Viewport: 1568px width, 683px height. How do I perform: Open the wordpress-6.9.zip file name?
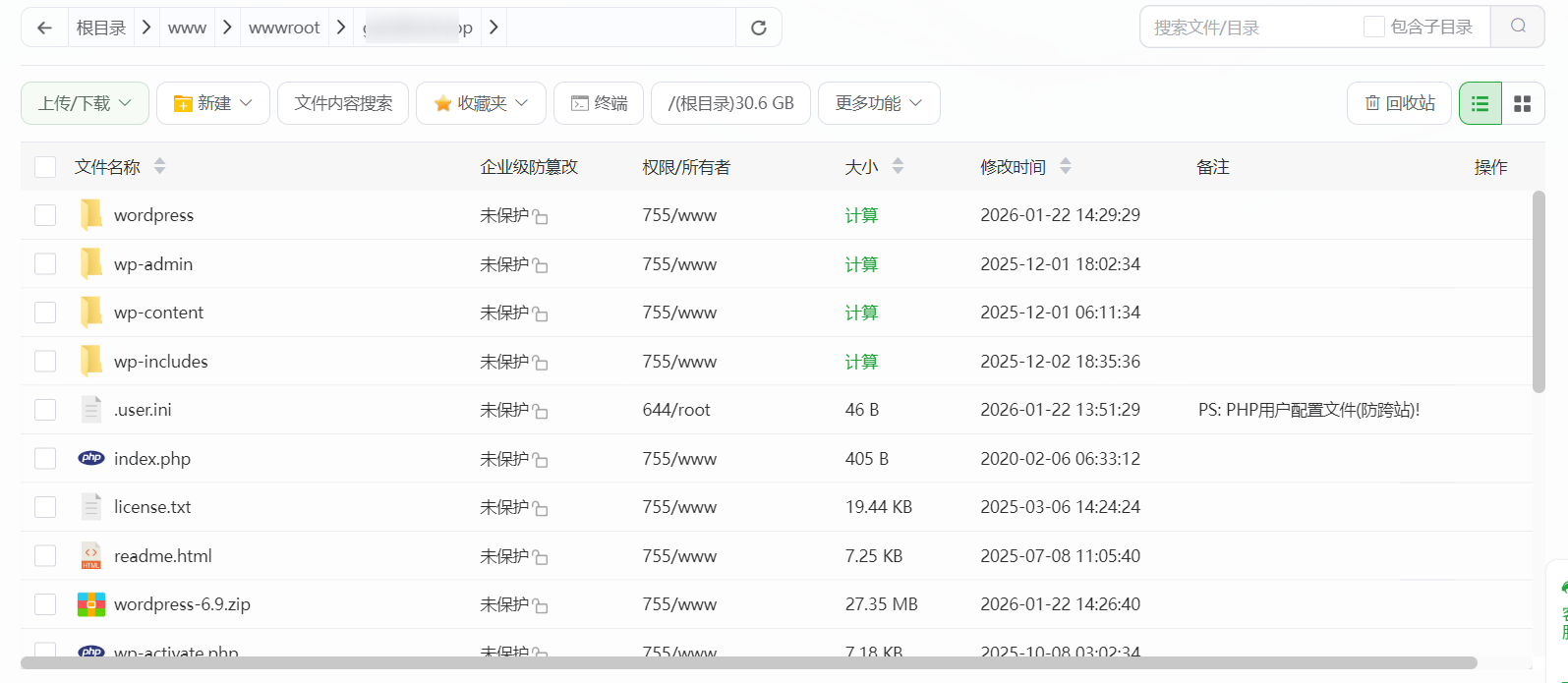coord(182,604)
